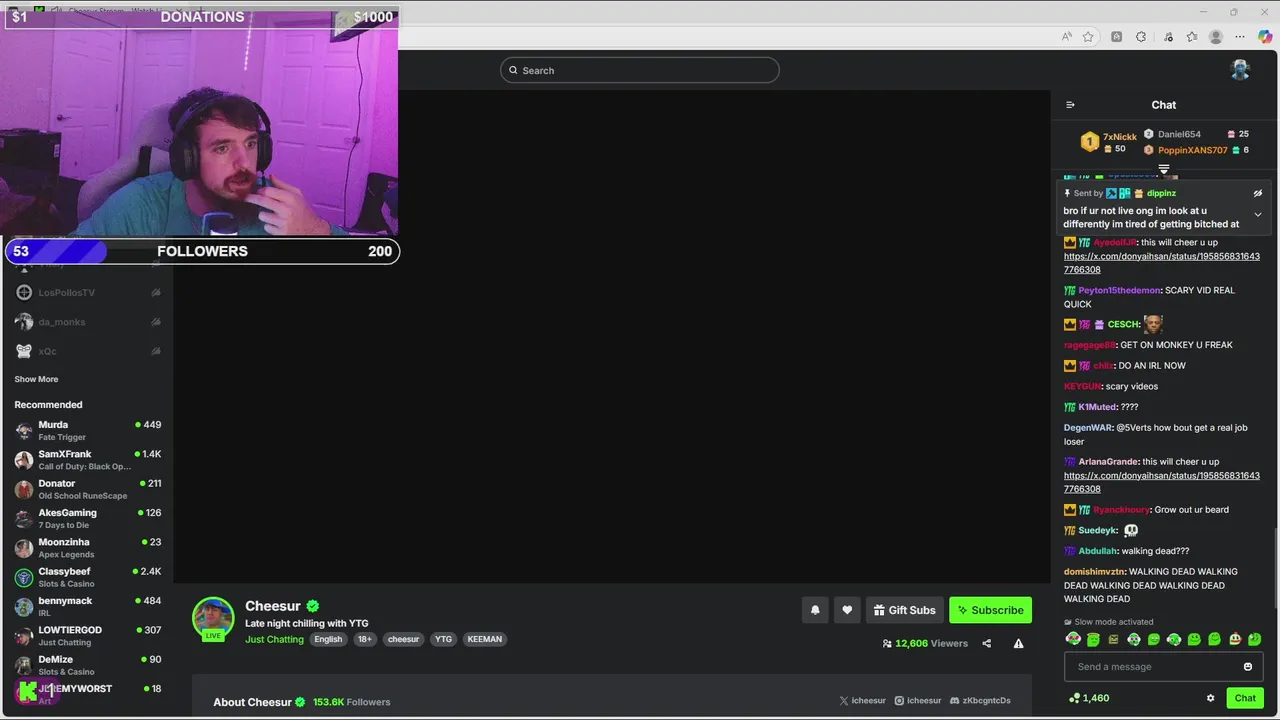1280x720 pixels.
Task: Open the user profile avatar at top right
Action: coord(1240,70)
